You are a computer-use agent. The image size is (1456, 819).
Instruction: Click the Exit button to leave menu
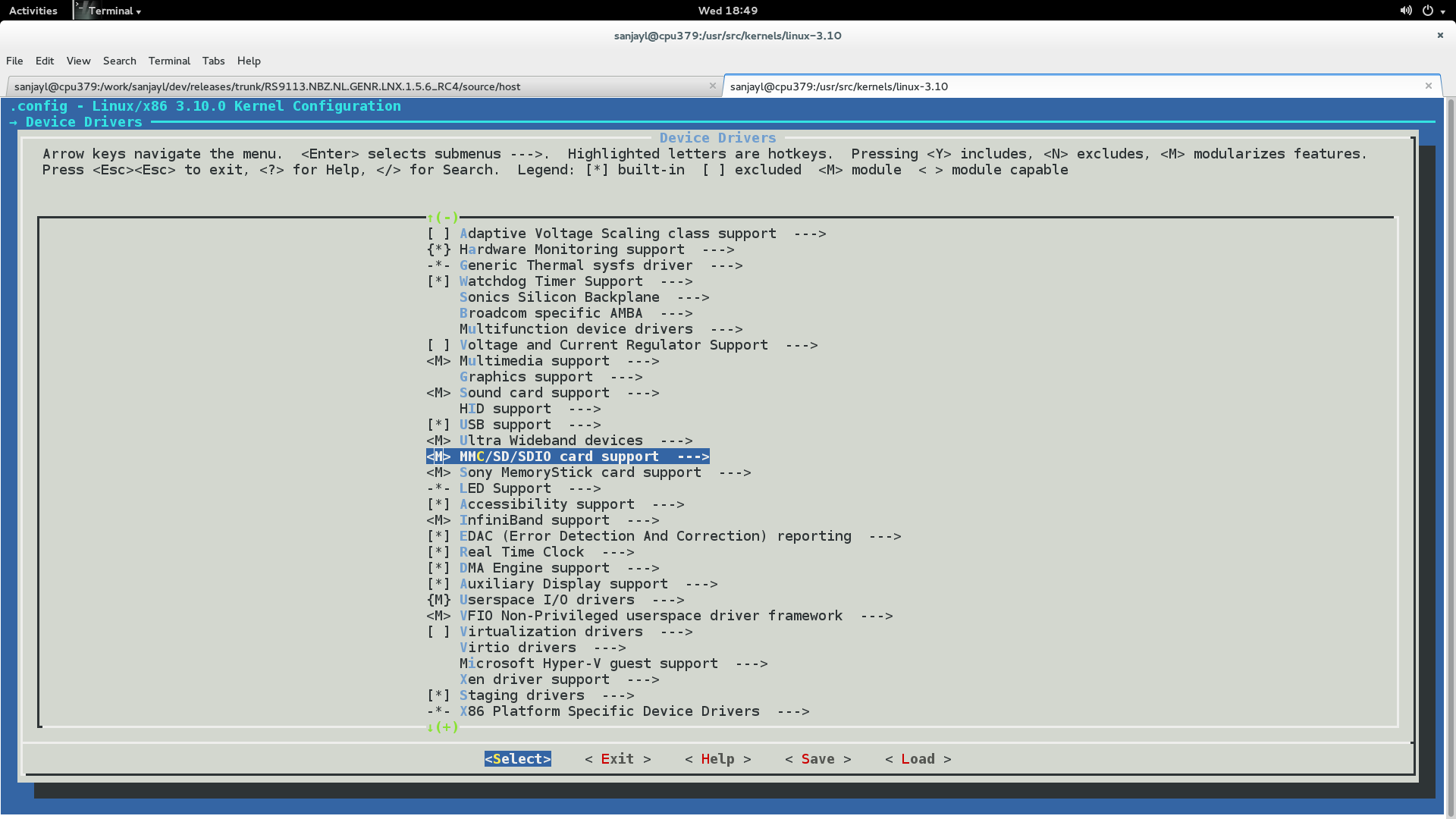click(x=617, y=758)
